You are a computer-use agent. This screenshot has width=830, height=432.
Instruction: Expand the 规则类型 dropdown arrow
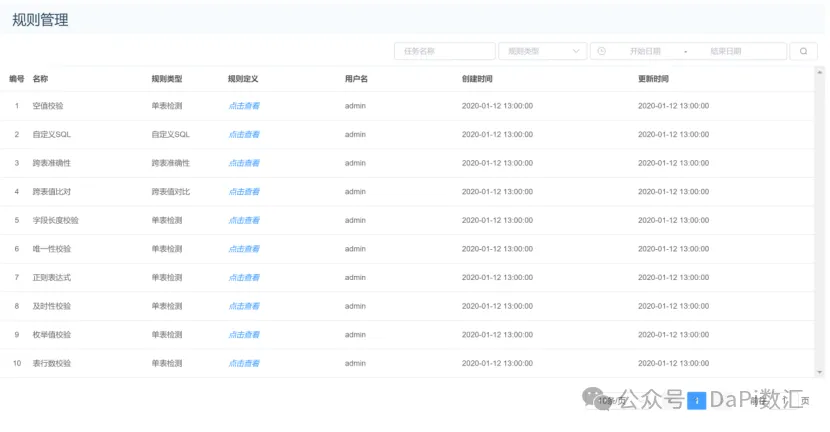[x=576, y=51]
